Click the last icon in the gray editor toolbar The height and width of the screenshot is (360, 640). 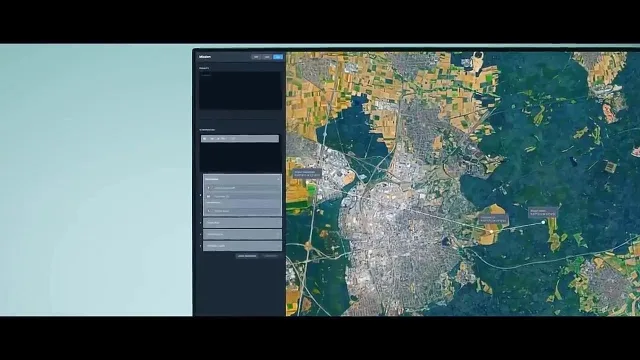point(233,139)
